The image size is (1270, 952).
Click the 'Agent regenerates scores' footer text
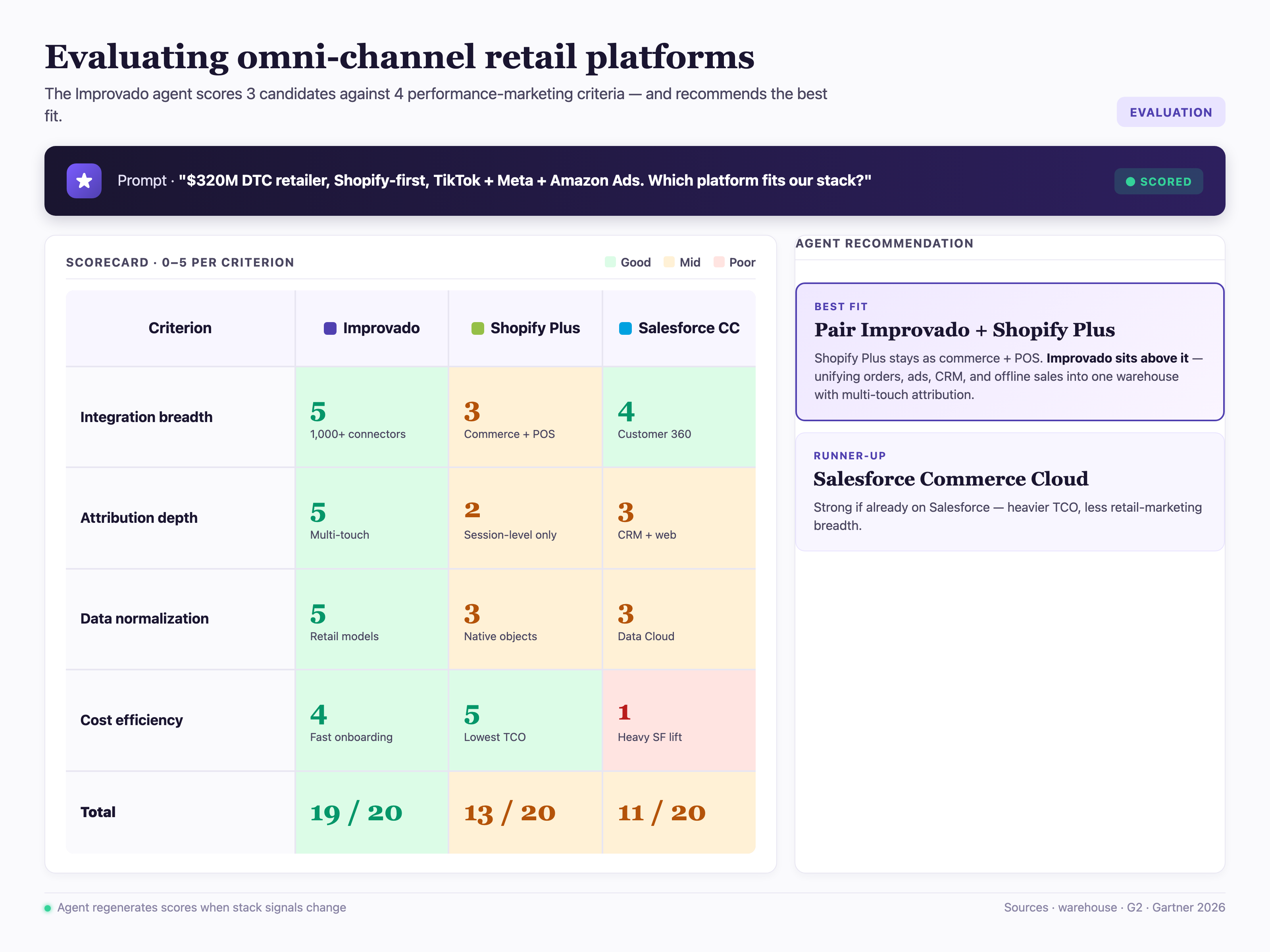[x=202, y=908]
